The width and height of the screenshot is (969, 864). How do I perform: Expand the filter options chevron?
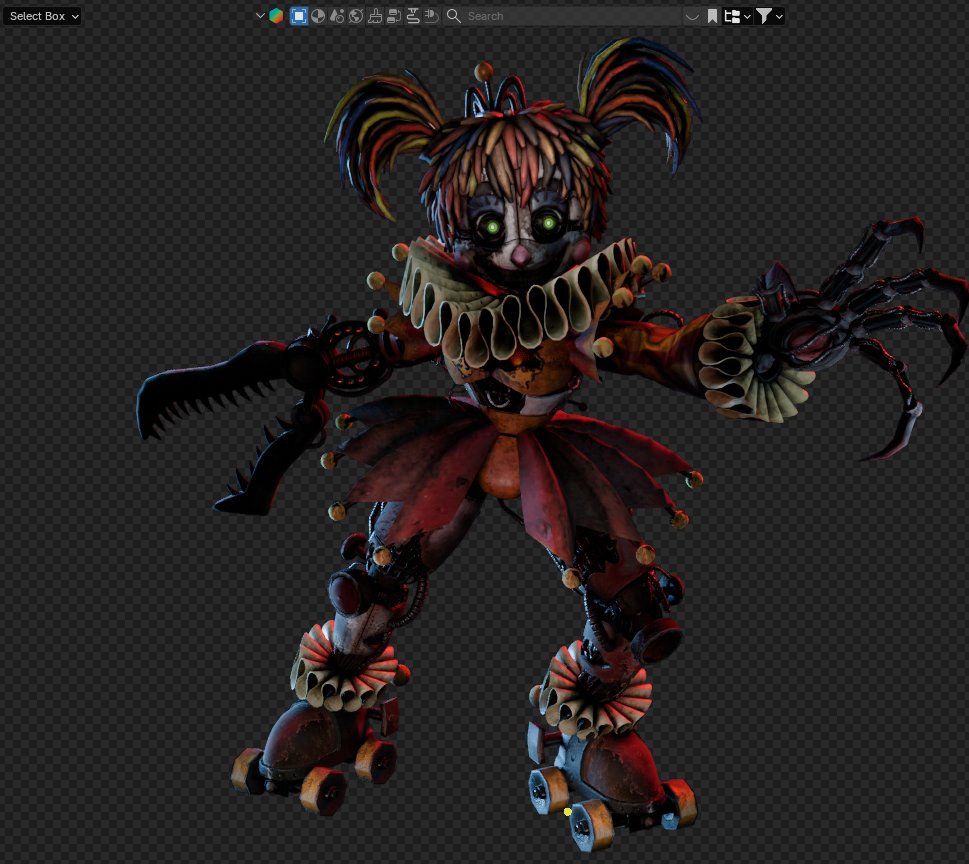coord(779,17)
